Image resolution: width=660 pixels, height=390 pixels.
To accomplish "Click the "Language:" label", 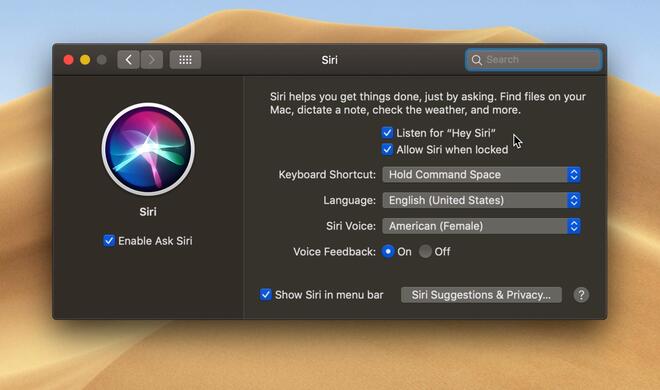I will tap(349, 200).
